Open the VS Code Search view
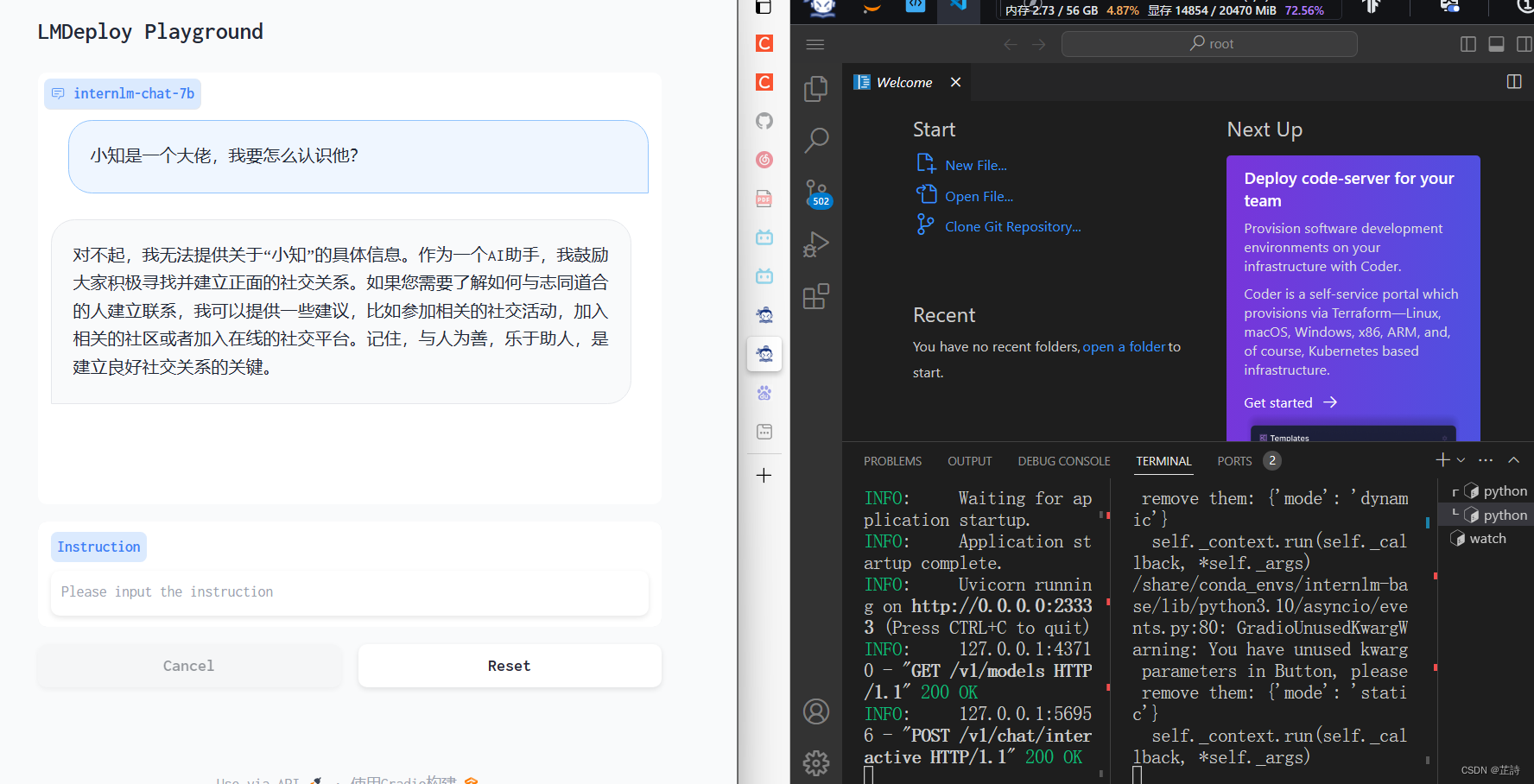 [816, 140]
